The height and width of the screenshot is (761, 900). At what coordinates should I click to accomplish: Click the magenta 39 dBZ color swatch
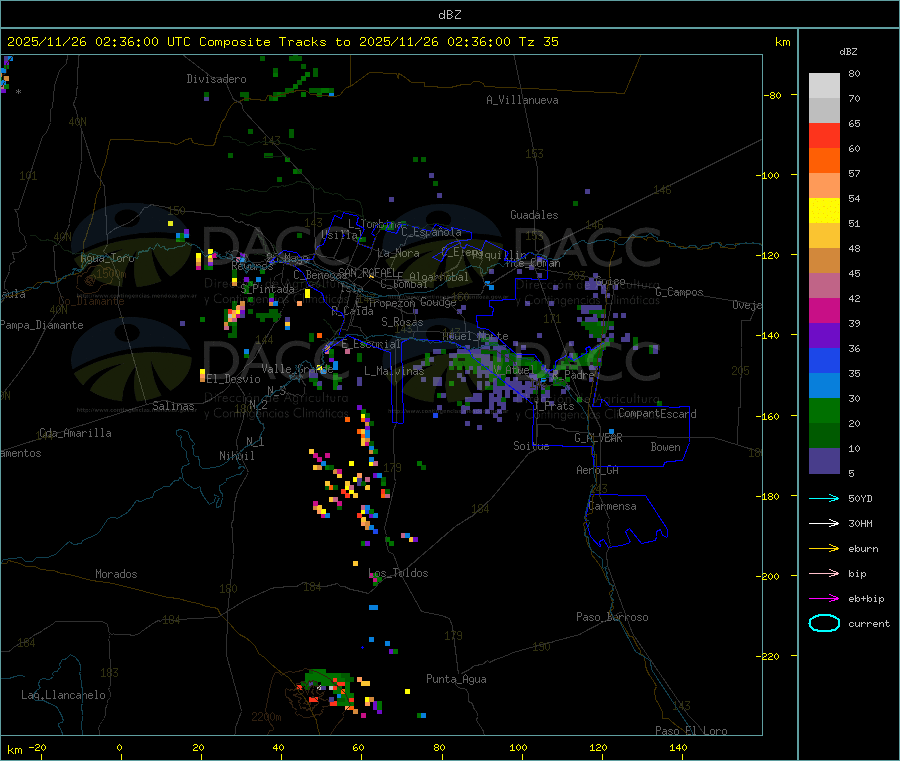(824, 311)
